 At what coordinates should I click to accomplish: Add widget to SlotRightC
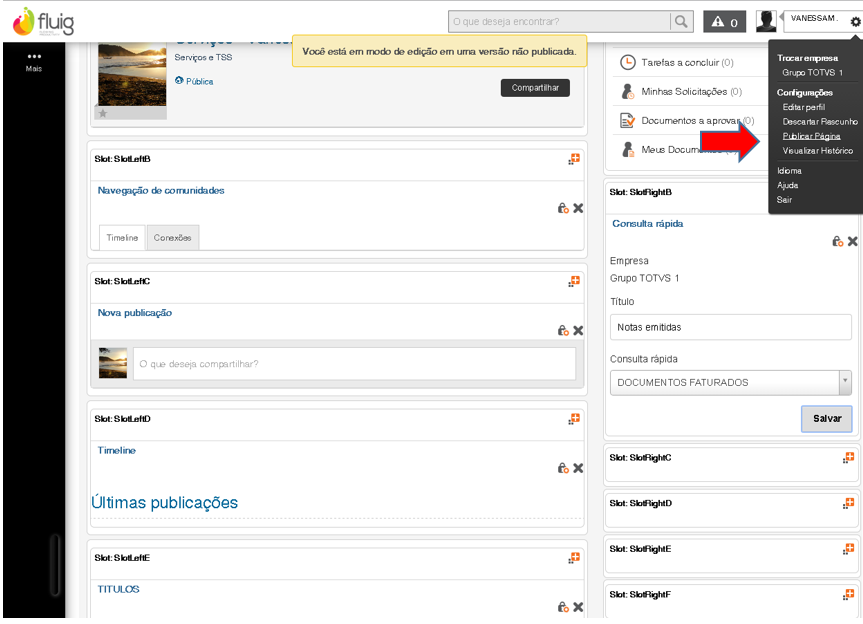point(848,458)
